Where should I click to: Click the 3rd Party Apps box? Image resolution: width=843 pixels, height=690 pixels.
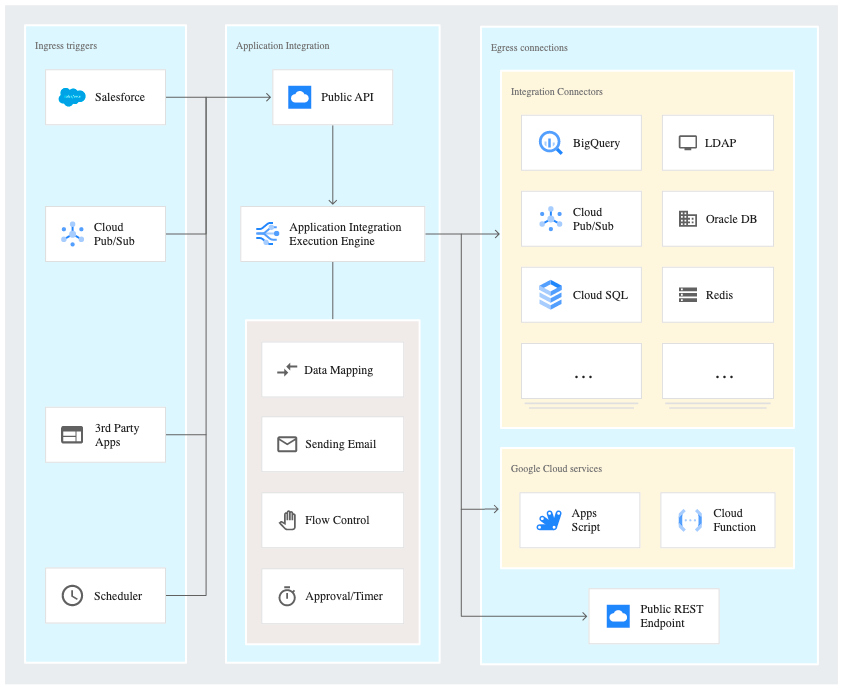pos(105,434)
